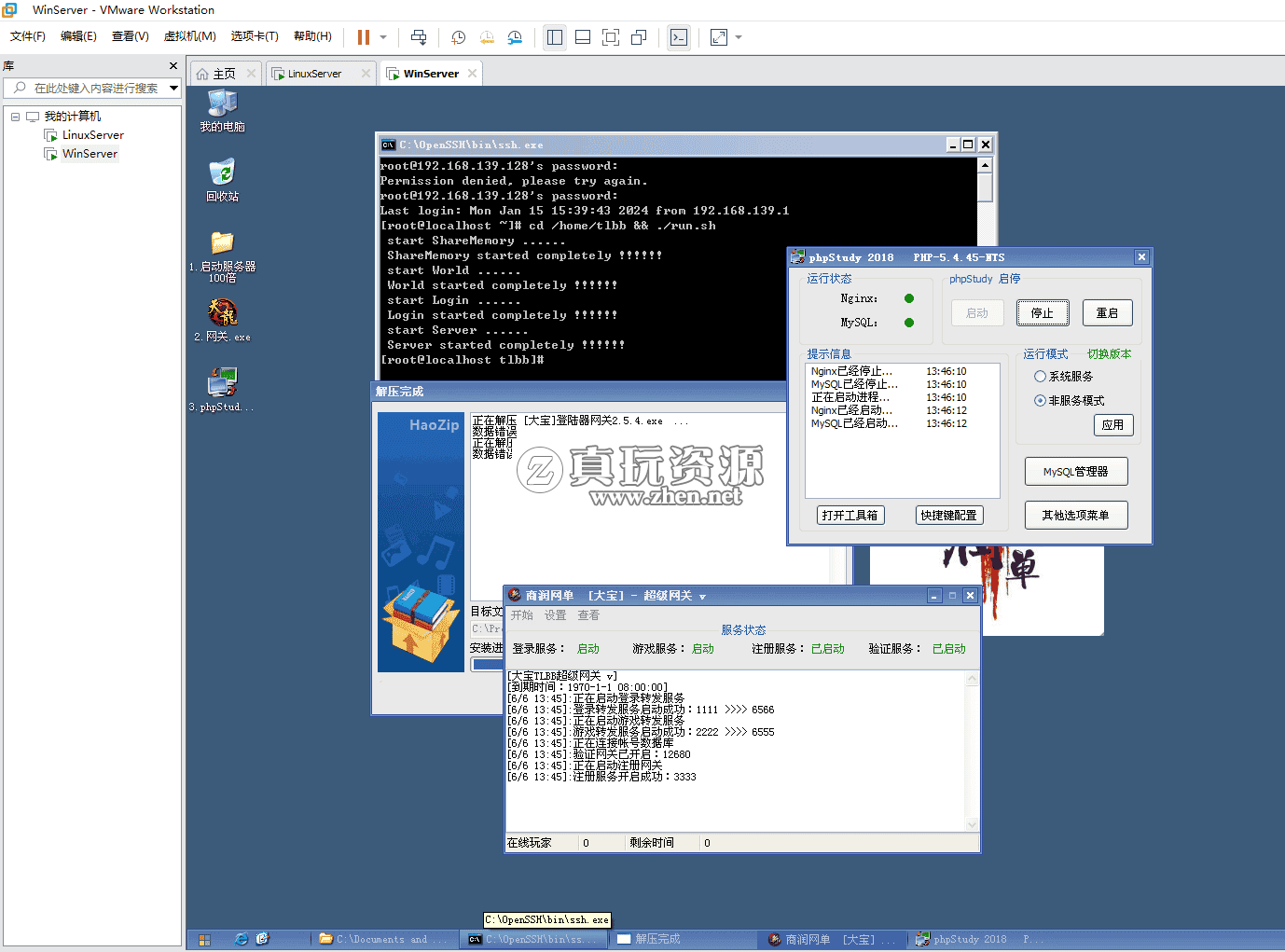Open the gateway title dropdown arrow

702,597
